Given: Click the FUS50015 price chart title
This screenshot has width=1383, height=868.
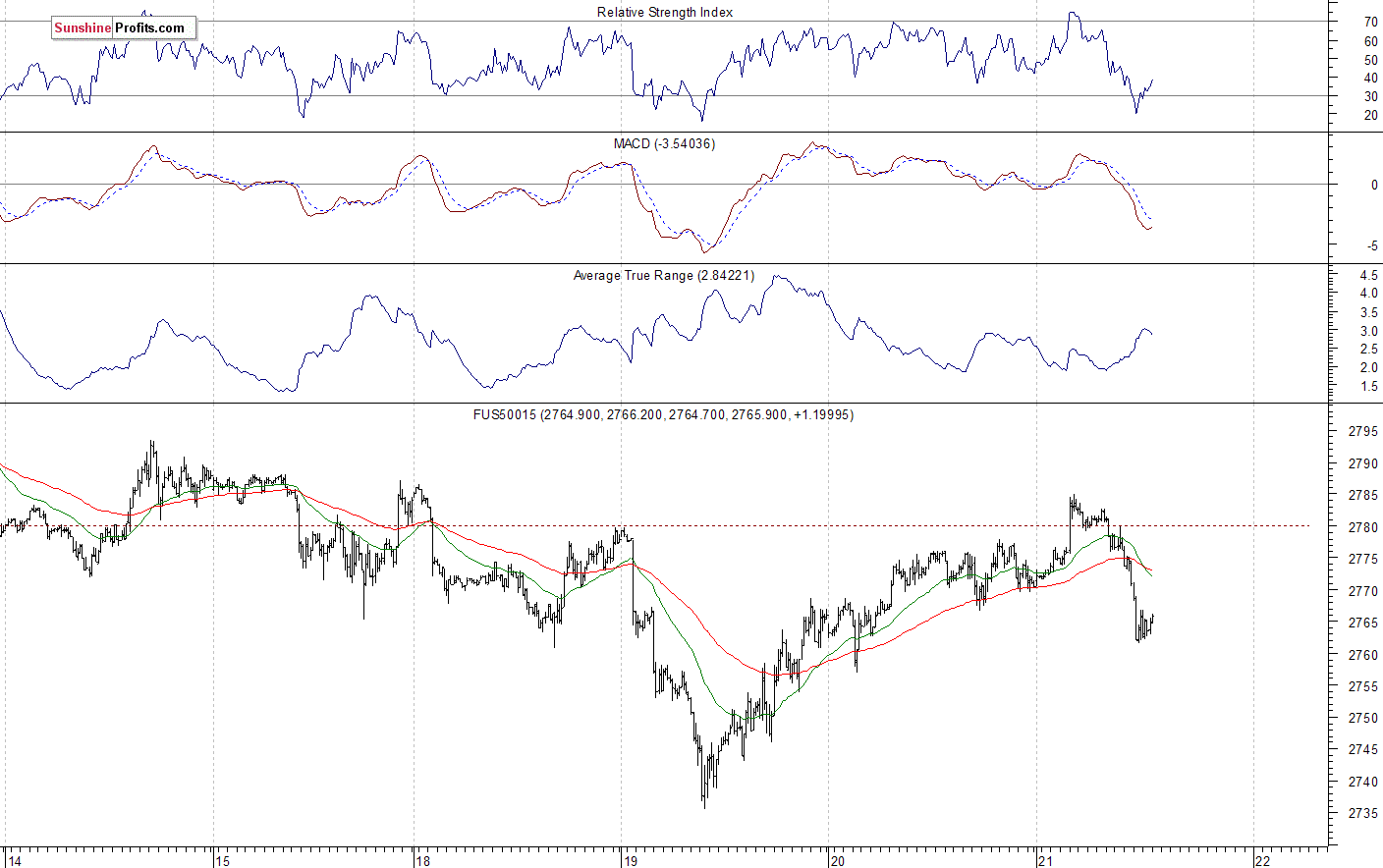Looking at the screenshot, I should point(664,415).
